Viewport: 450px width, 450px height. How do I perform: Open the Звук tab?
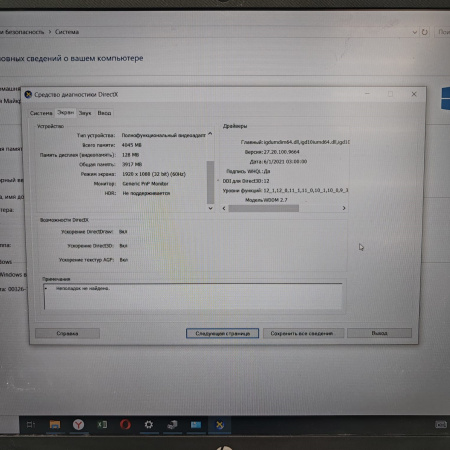tap(85, 113)
